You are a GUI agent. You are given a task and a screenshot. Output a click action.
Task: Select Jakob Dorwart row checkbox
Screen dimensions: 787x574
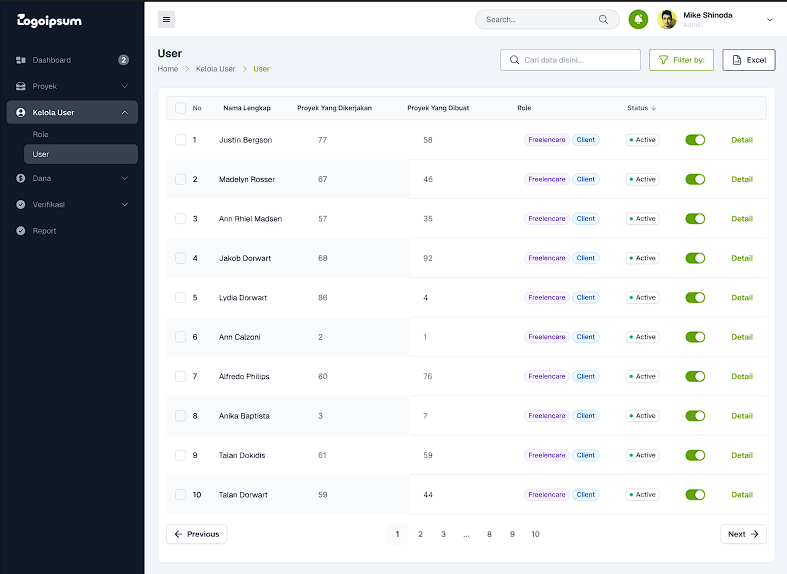(x=180, y=258)
